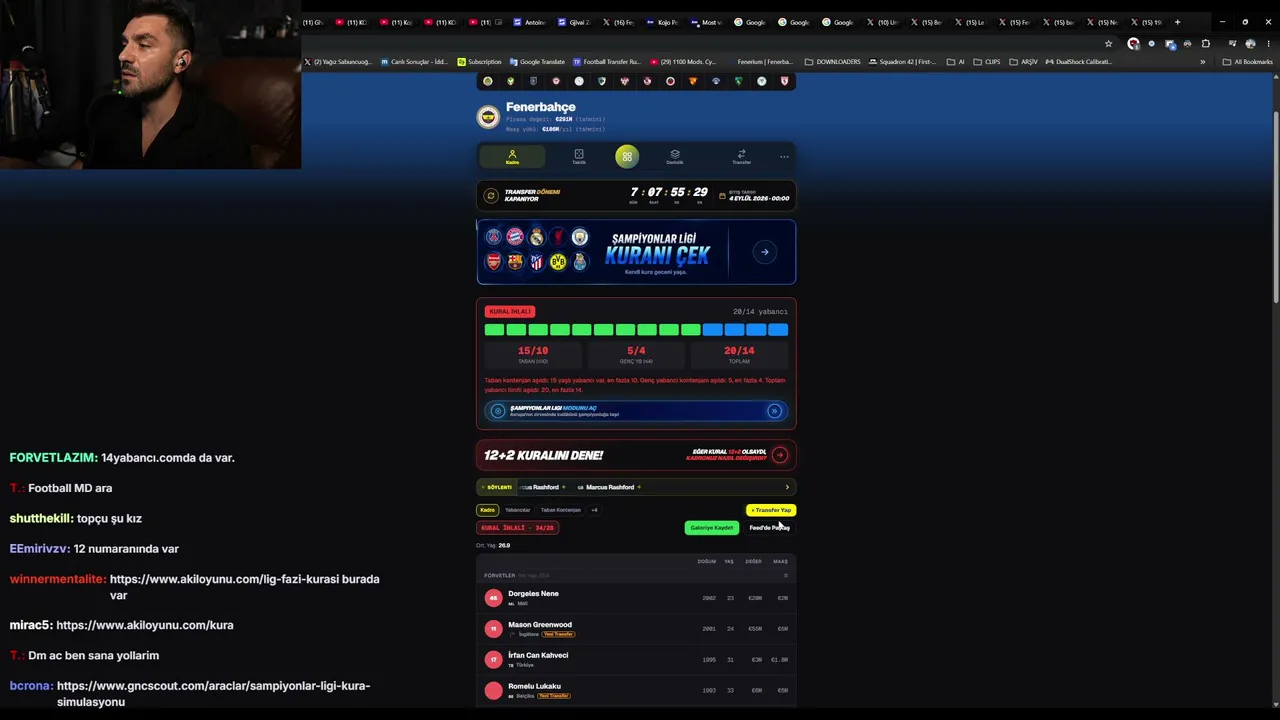The width and height of the screenshot is (1280, 720).
Task: Open the CLIPS bookmark folder
Action: click(x=987, y=62)
